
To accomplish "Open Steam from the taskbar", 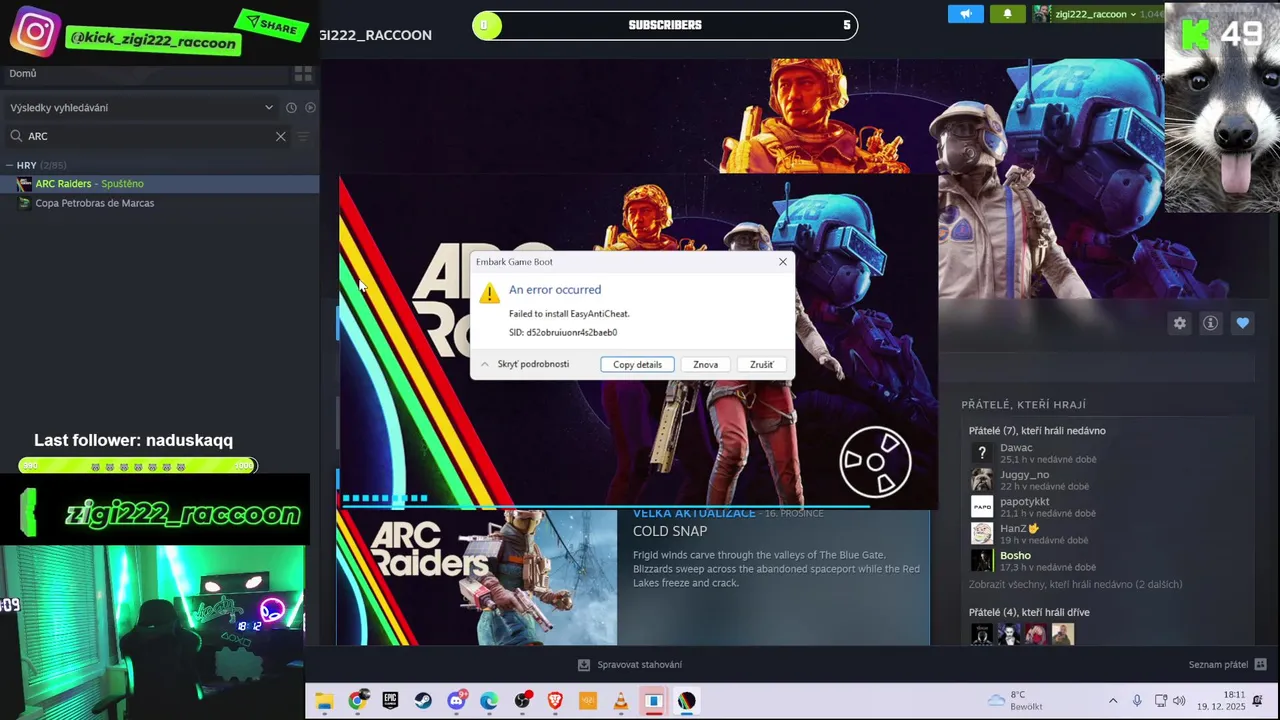I will [x=423, y=701].
